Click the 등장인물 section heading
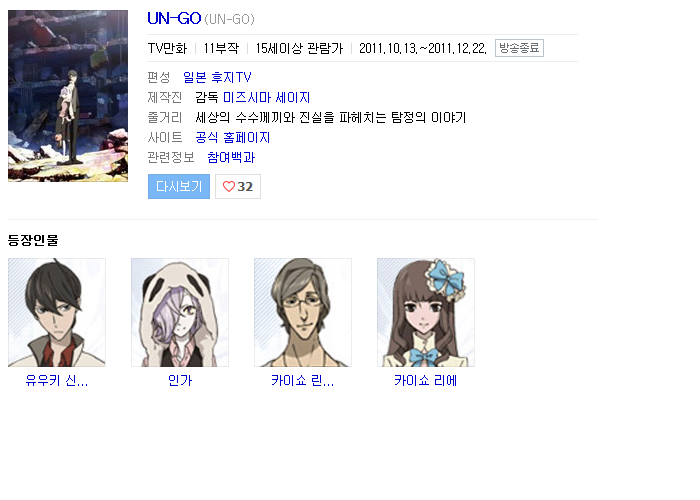The height and width of the screenshot is (500, 700). click(33, 240)
